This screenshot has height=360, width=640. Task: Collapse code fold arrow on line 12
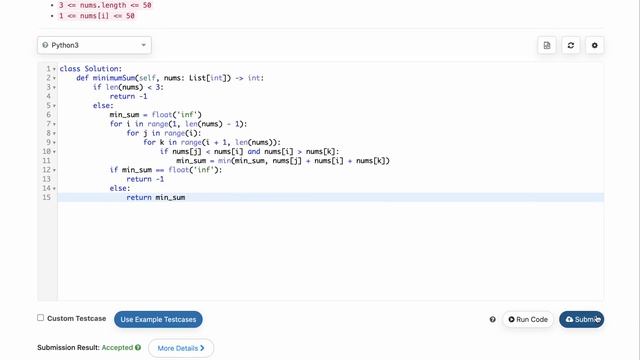(x=54, y=170)
